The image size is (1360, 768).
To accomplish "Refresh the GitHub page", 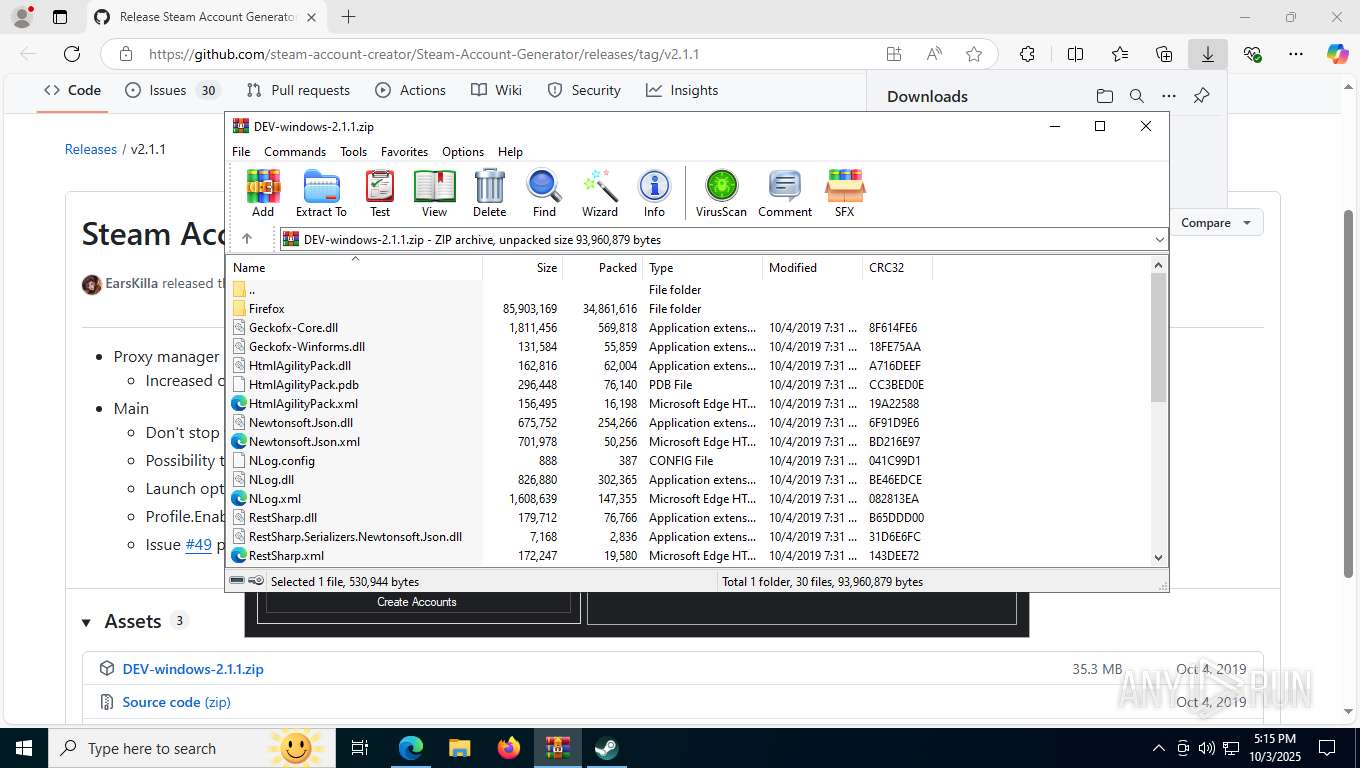I will coord(72,54).
